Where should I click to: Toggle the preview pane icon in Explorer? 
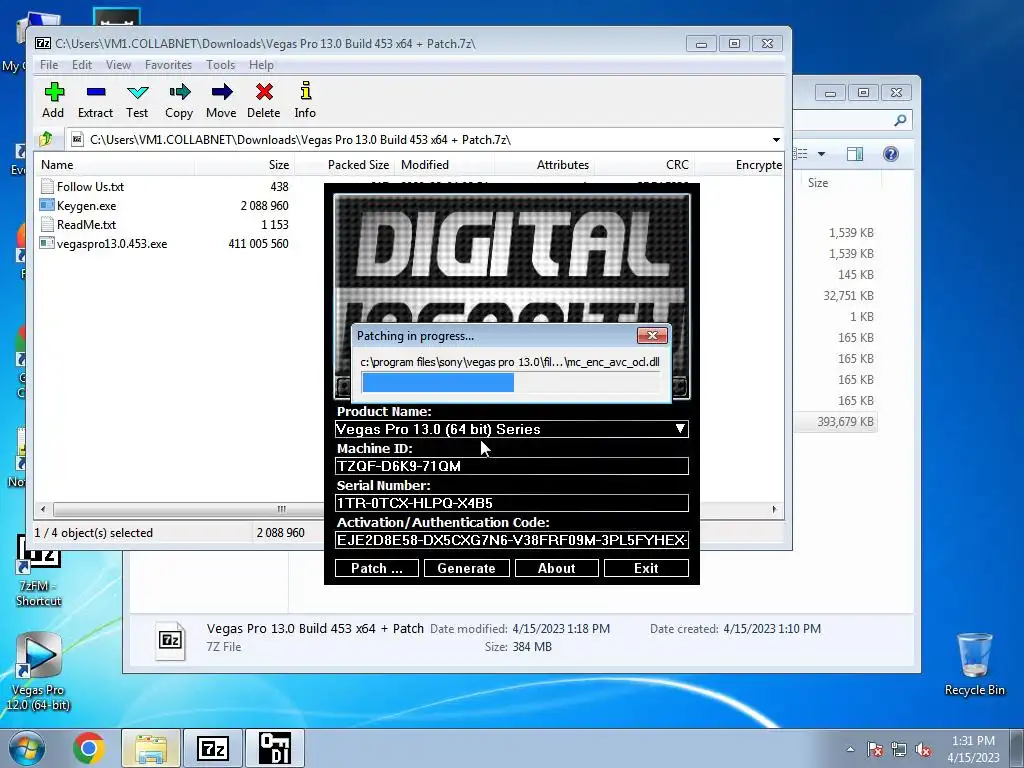click(854, 154)
